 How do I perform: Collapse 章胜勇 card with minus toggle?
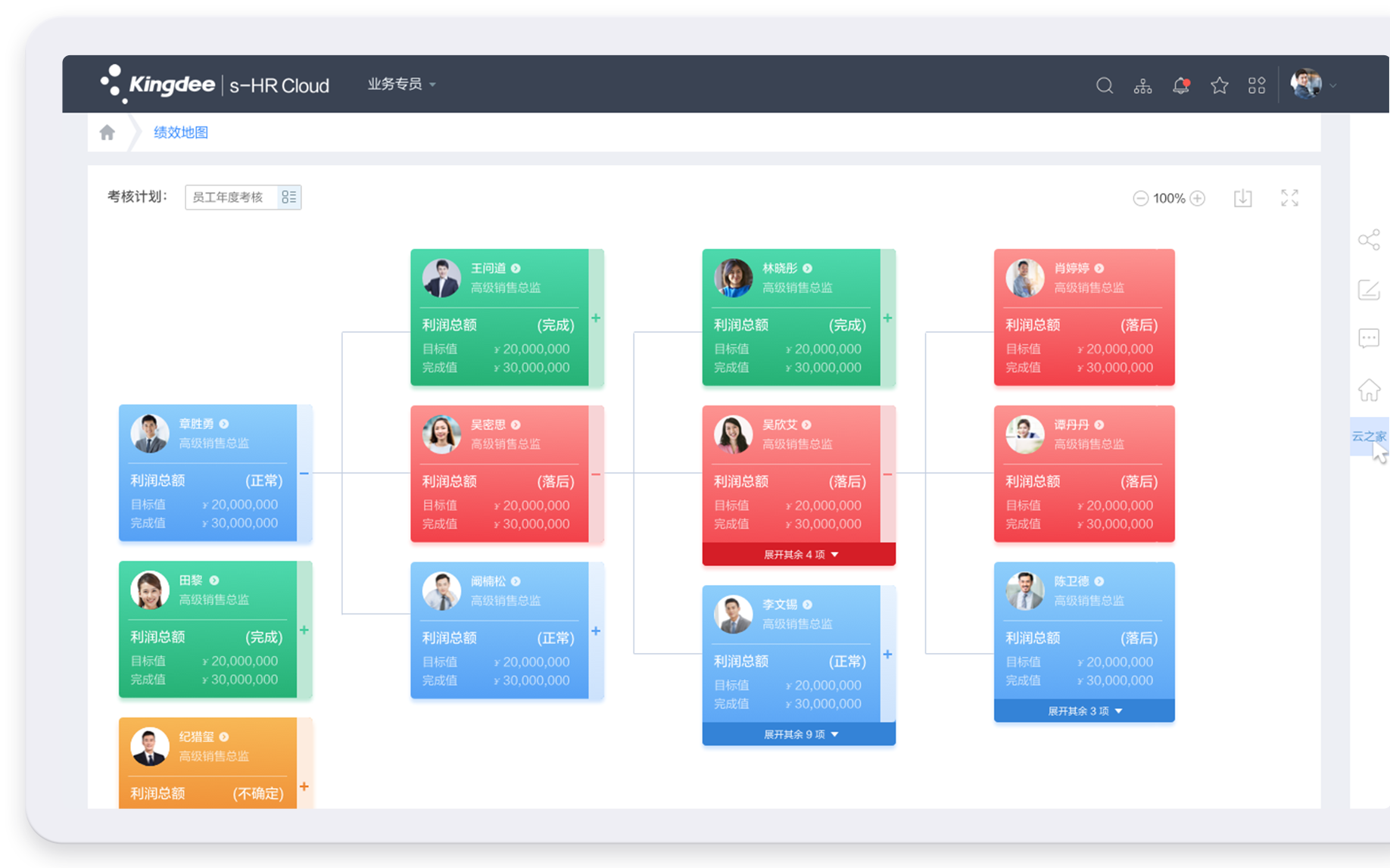(304, 474)
